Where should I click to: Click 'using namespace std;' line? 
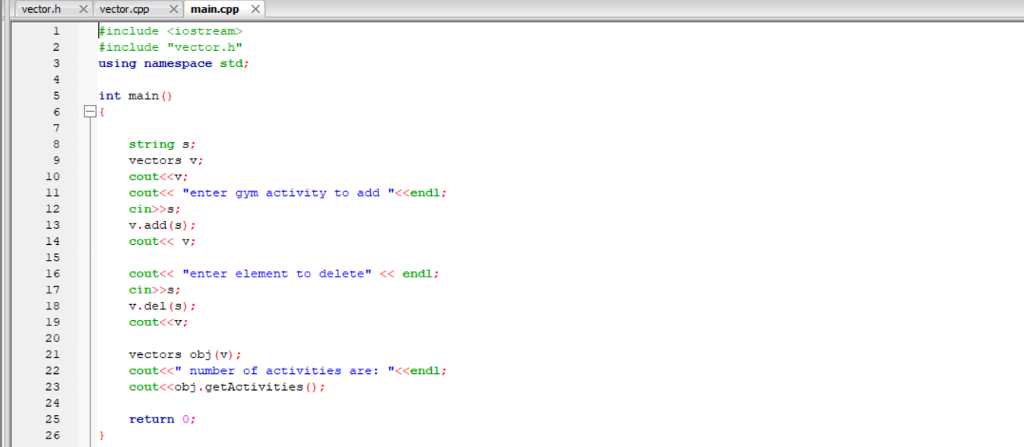(174, 63)
